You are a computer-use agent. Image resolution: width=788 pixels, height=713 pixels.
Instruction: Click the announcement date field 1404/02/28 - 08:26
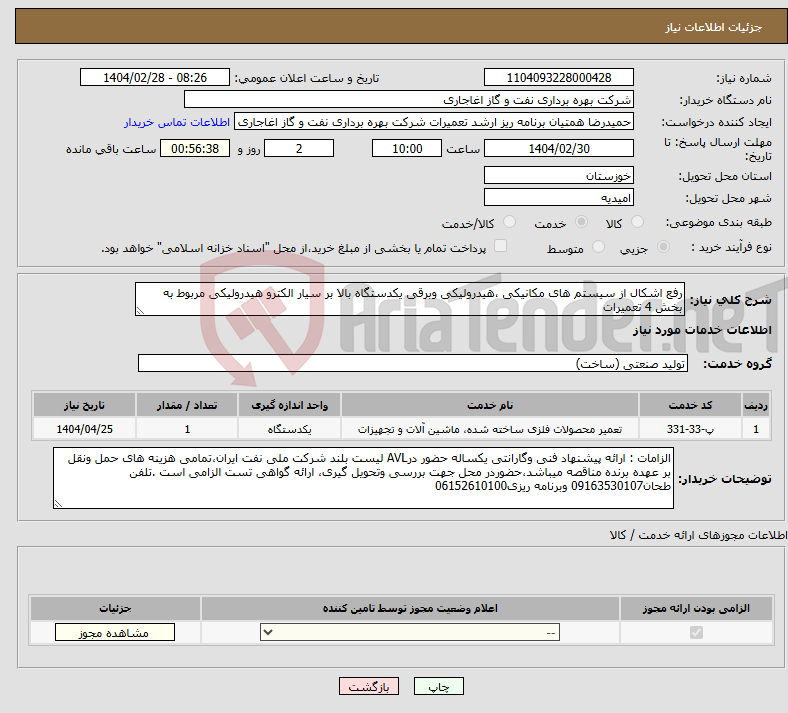[x=155, y=77]
